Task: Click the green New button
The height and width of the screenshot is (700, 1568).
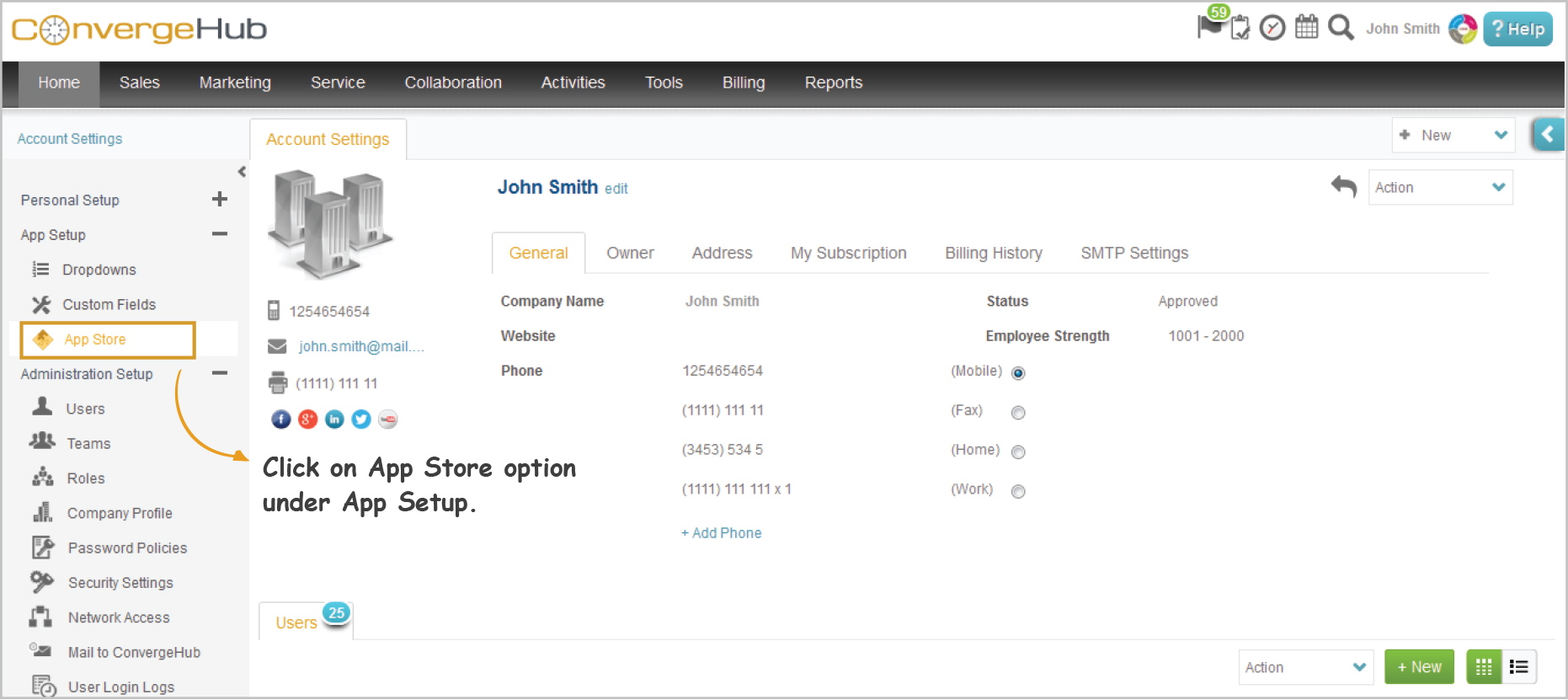Action: pos(1420,667)
